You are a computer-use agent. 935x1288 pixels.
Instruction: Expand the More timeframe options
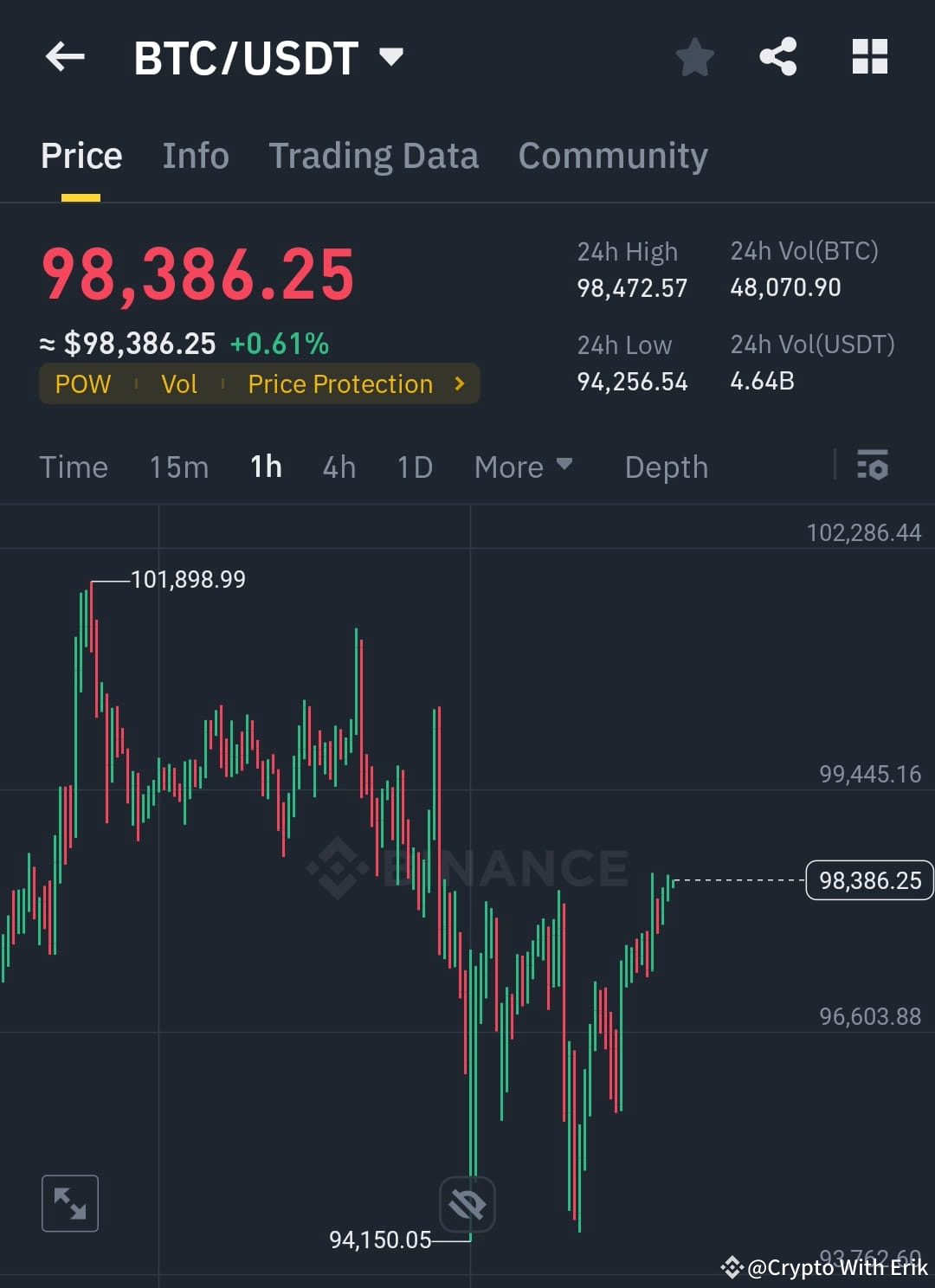click(x=524, y=467)
